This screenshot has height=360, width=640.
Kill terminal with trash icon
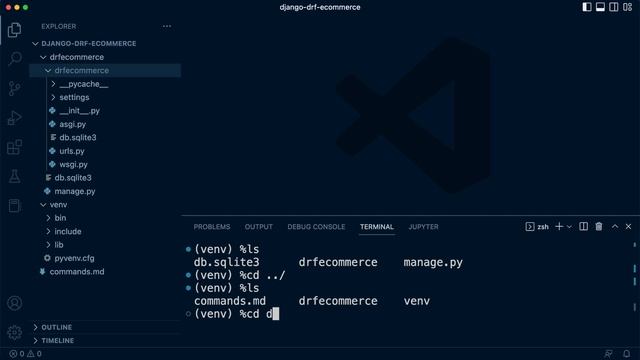[x=599, y=227]
